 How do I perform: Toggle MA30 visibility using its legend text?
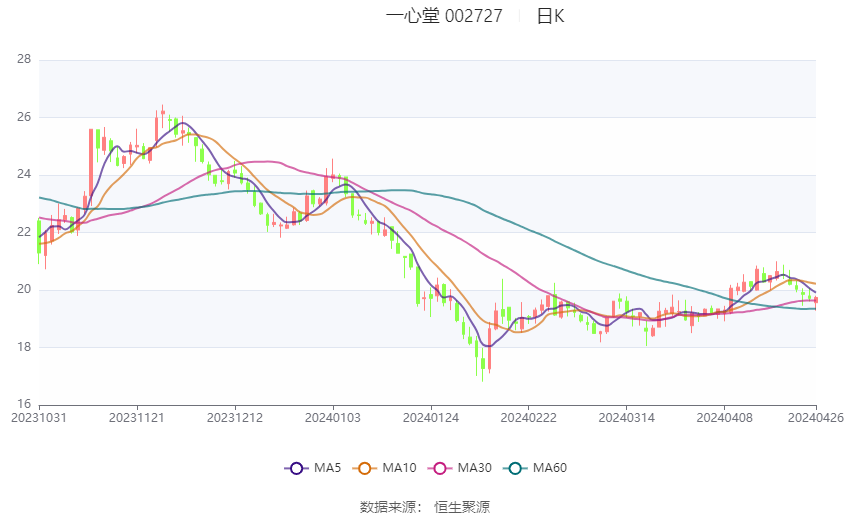click(x=475, y=468)
